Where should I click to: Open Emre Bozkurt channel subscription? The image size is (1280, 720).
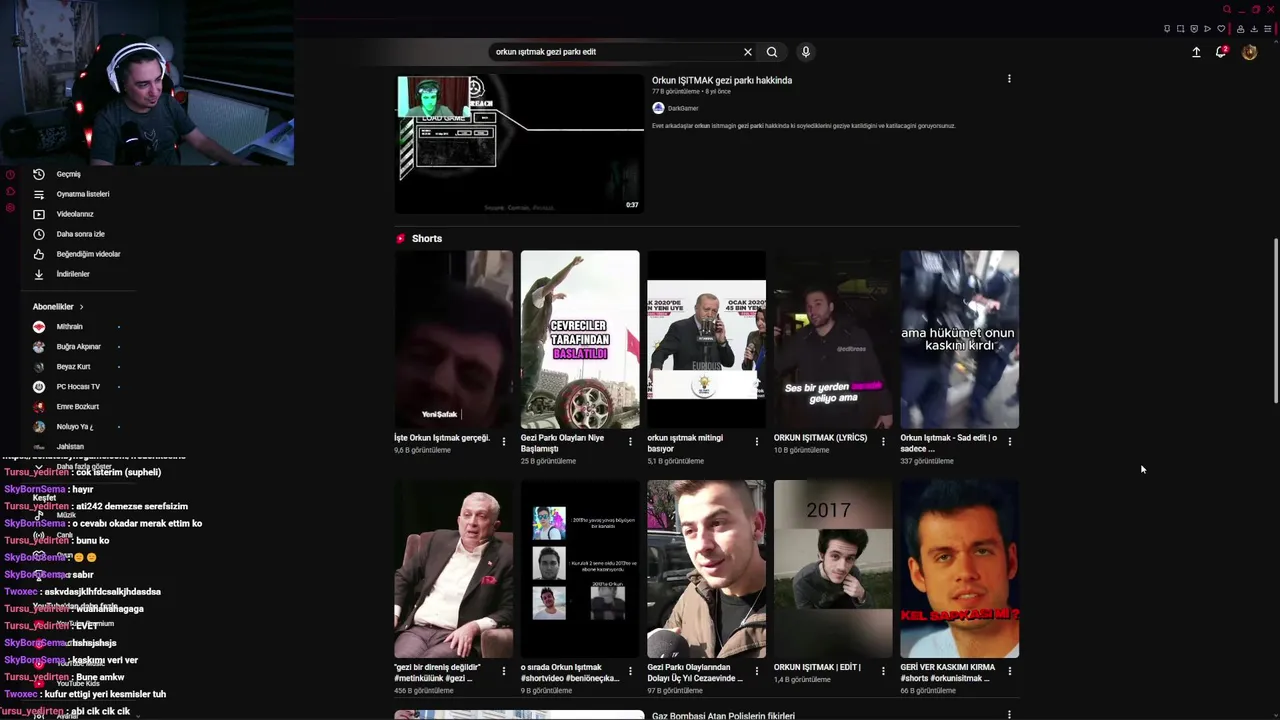[77, 407]
